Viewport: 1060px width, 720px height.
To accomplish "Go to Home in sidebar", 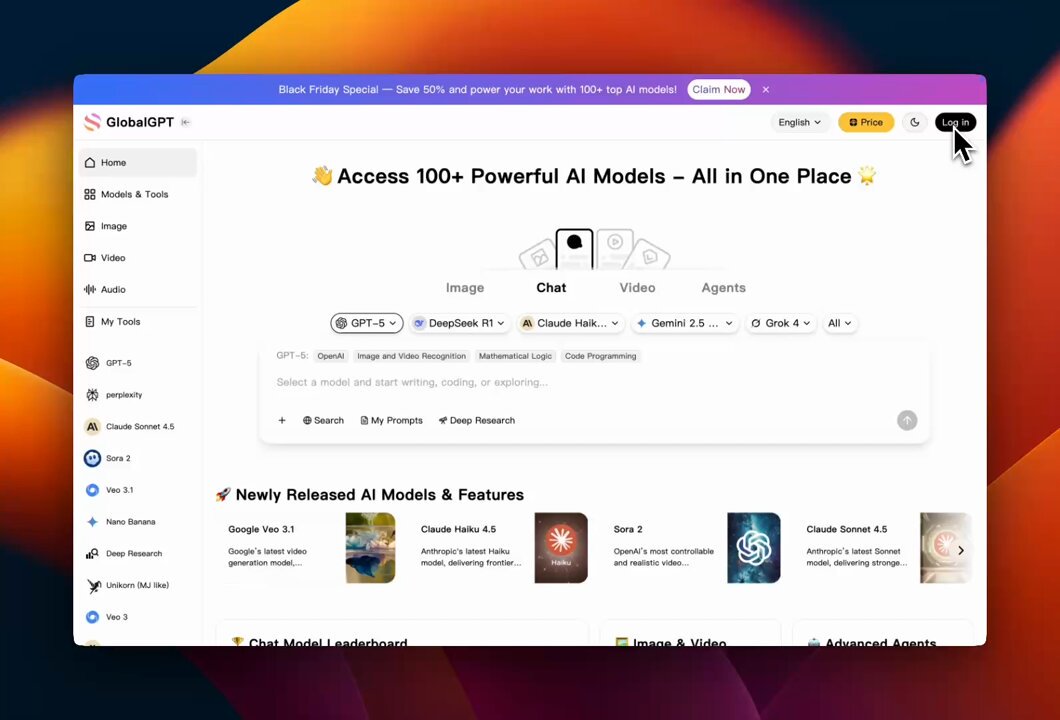I will 138,163.
